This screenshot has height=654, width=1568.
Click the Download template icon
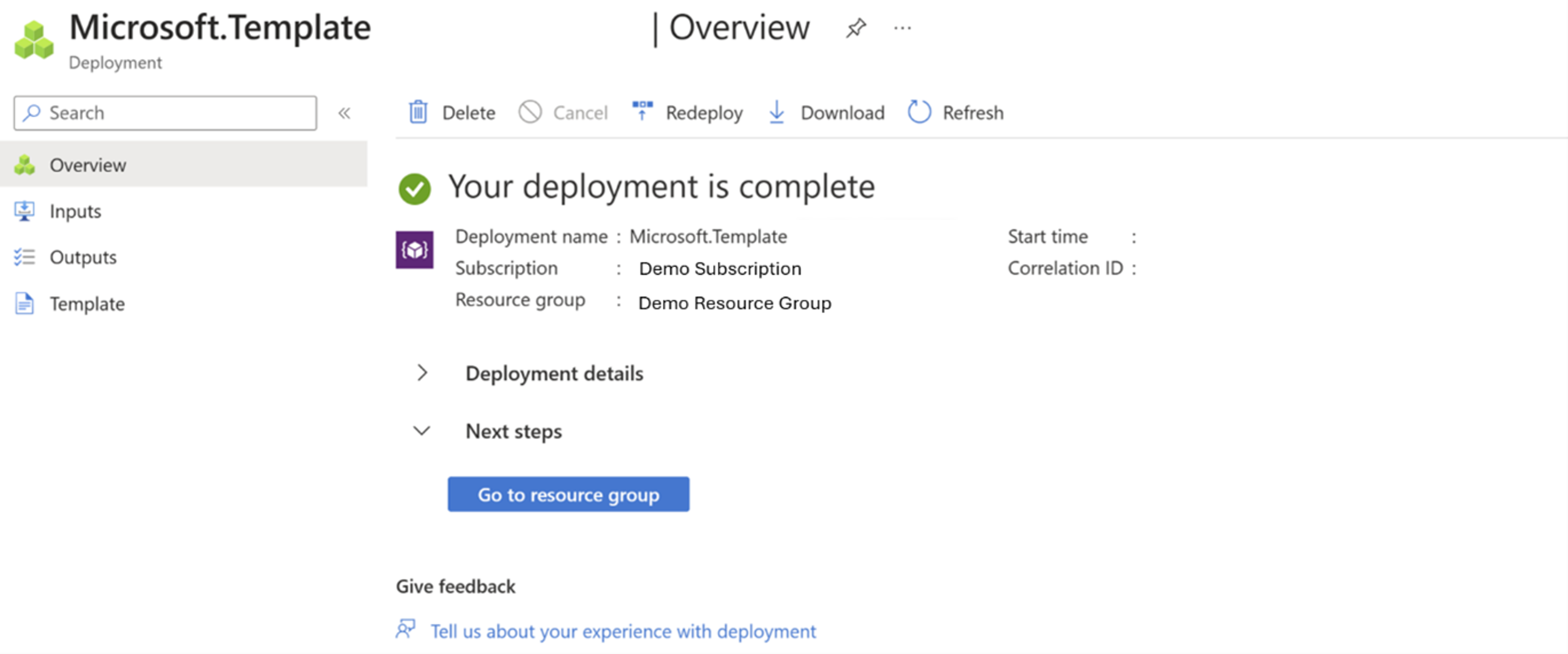(778, 113)
